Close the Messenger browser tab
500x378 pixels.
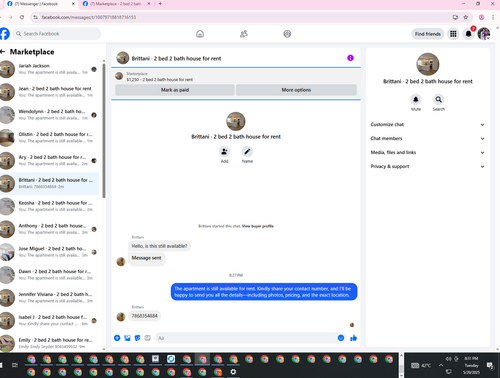point(73,4)
